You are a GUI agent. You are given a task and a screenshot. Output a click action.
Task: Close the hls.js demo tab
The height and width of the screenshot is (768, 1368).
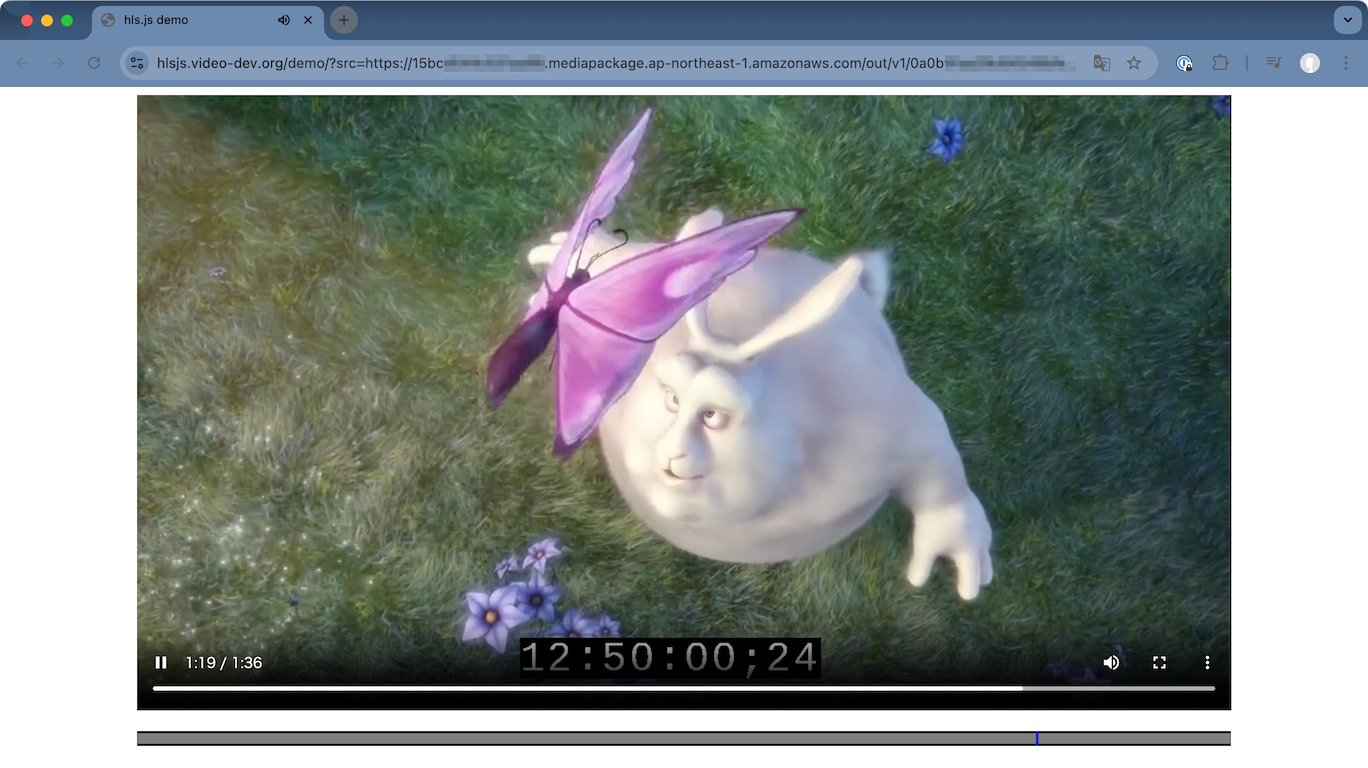tap(307, 20)
